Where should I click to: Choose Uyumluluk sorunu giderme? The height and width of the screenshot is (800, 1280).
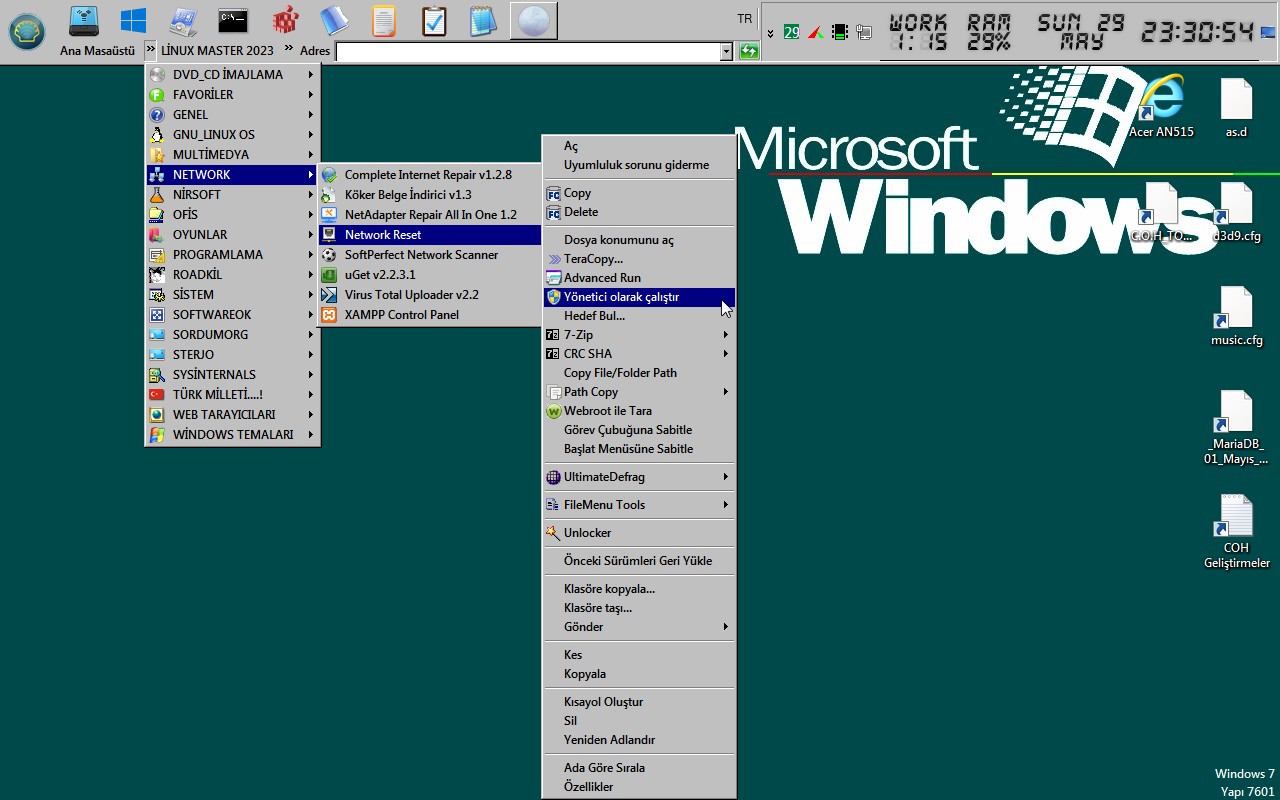pos(639,165)
